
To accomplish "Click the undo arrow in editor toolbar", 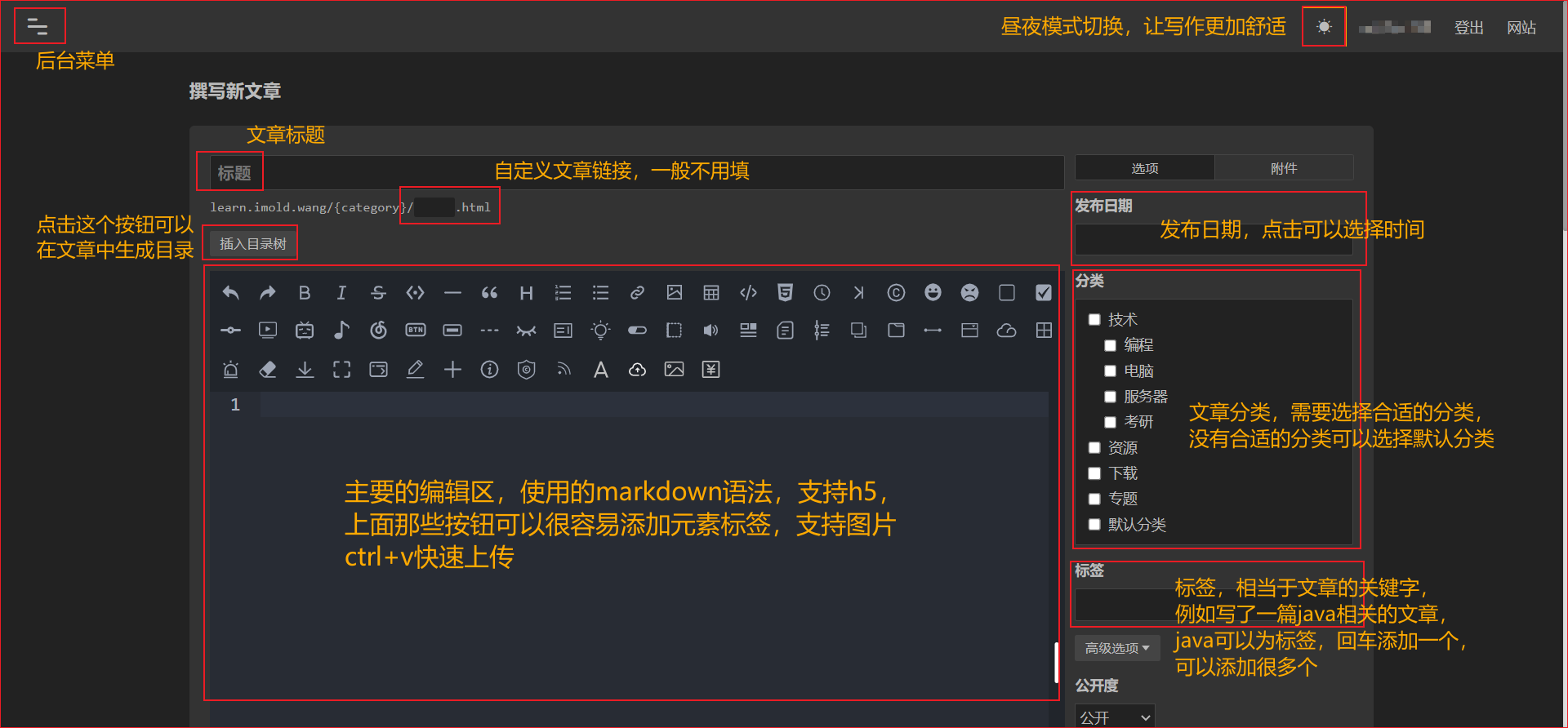I will 231,292.
